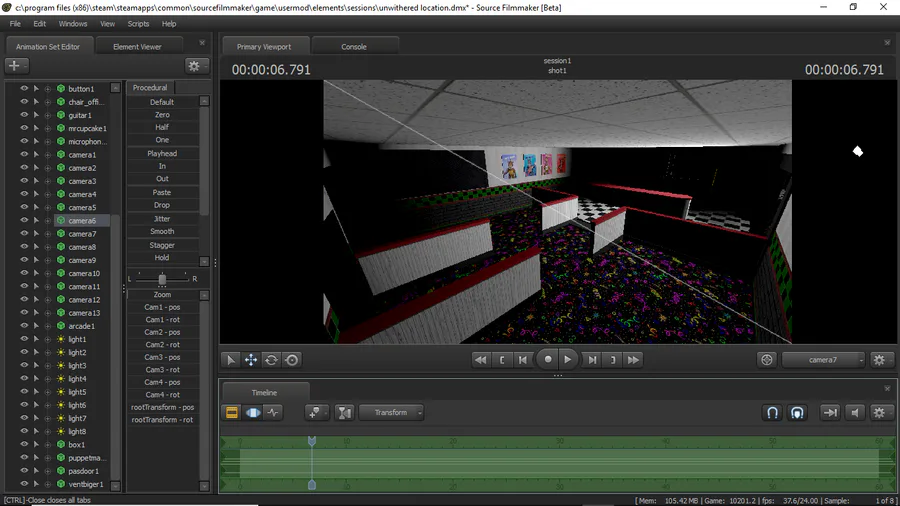Switch to Element Viewer tab
The image size is (900, 506).
[x=137, y=46]
